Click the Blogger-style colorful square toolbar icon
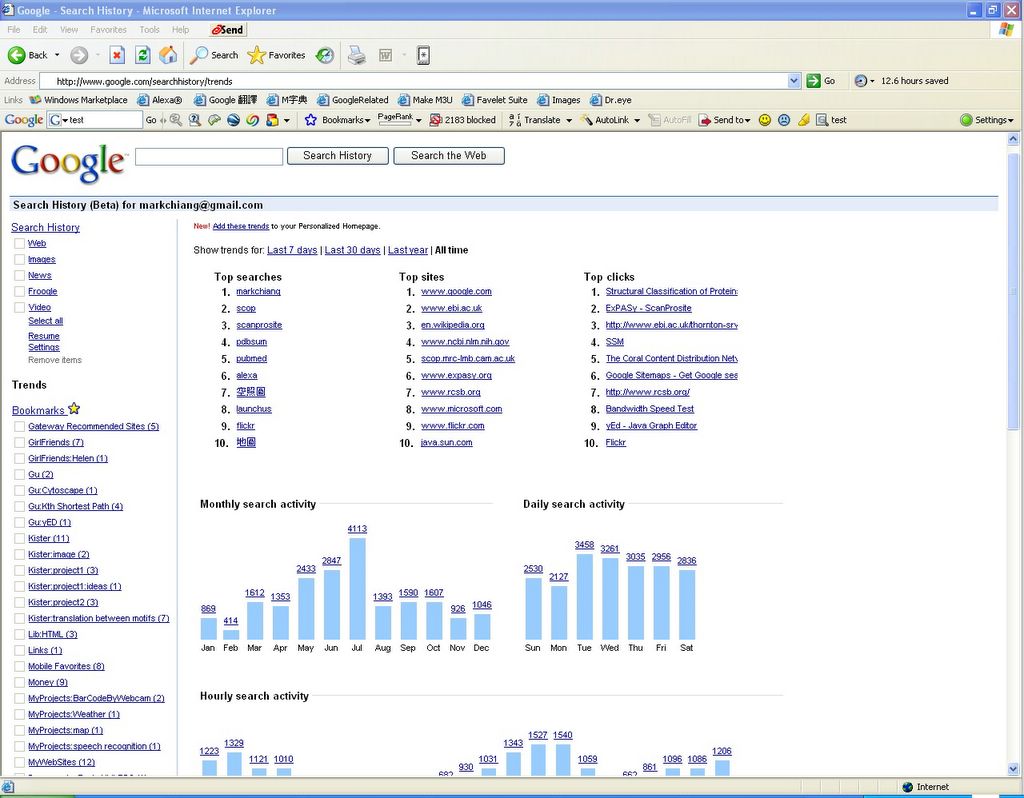This screenshot has width=1024, height=798. [x=273, y=120]
